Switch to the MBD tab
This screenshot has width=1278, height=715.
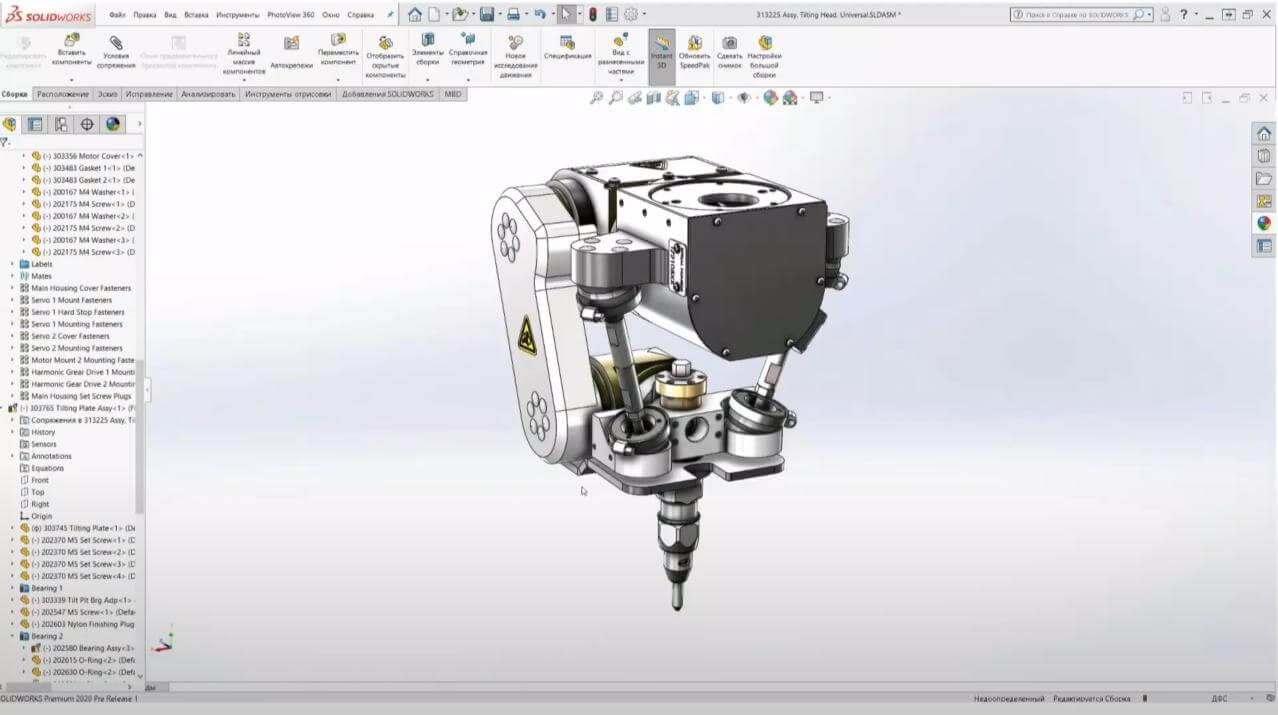[x=453, y=94]
